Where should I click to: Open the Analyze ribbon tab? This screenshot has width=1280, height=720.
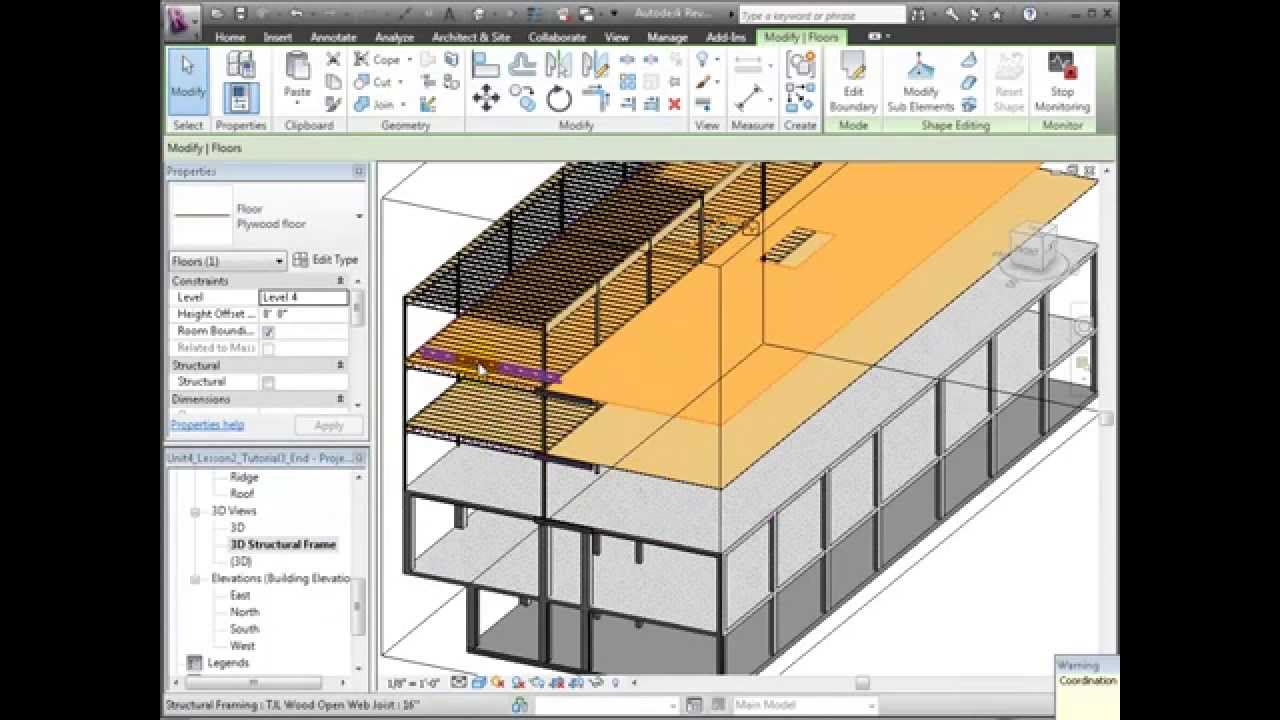394,37
